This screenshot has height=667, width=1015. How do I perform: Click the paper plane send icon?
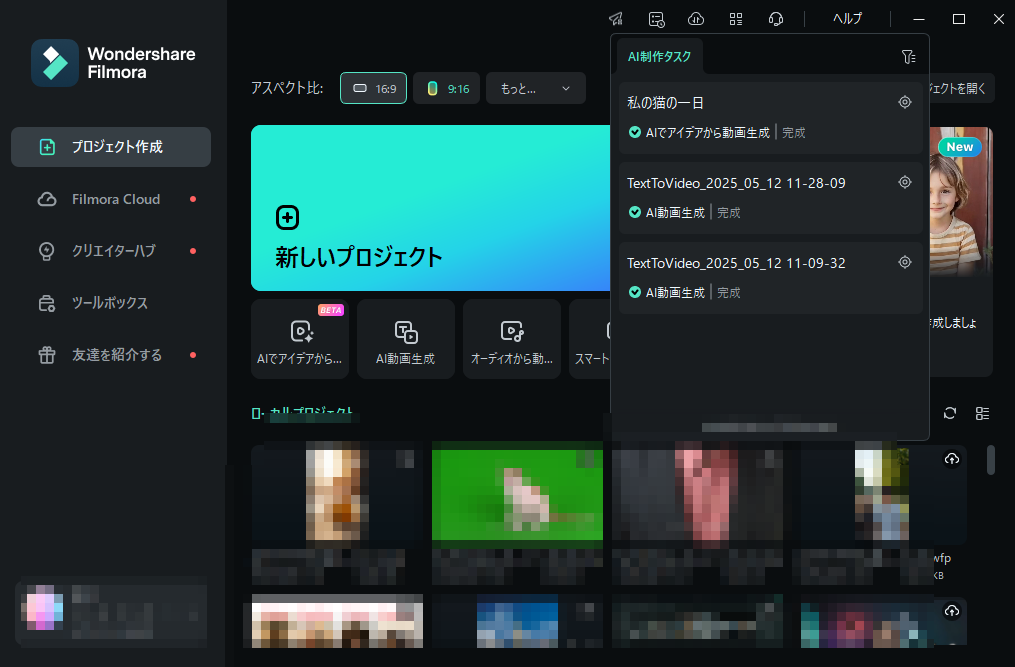616,19
